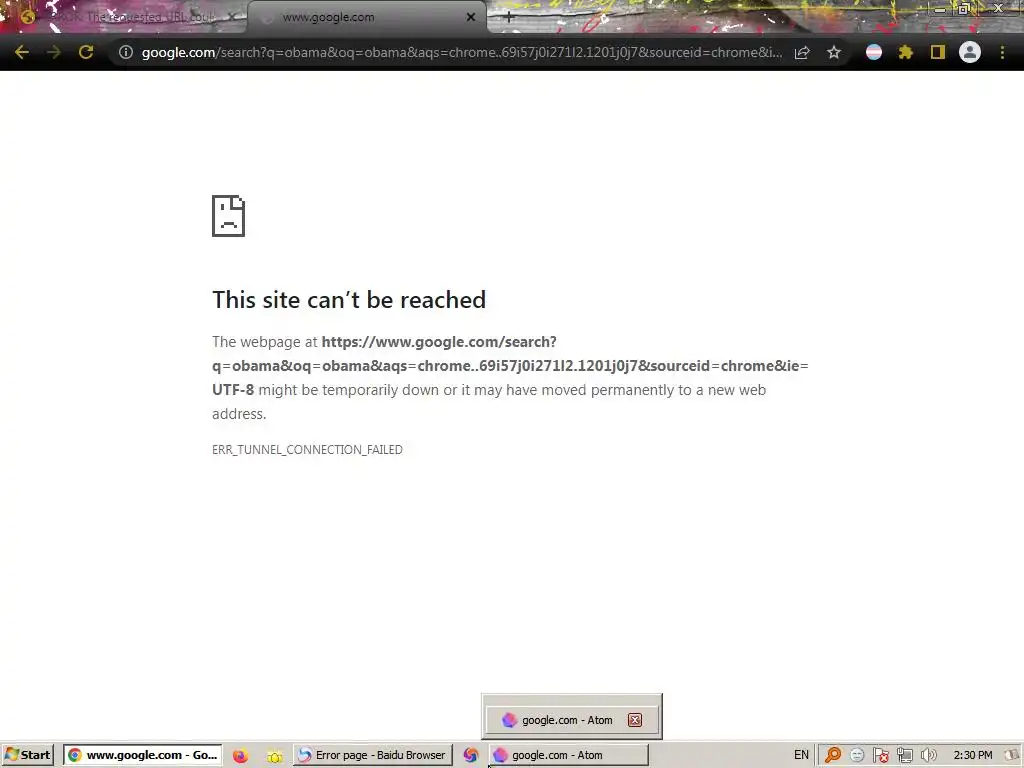The width and height of the screenshot is (1024, 768).
Task: Close the Atom preview popup
Action: [x=635, y=720]
